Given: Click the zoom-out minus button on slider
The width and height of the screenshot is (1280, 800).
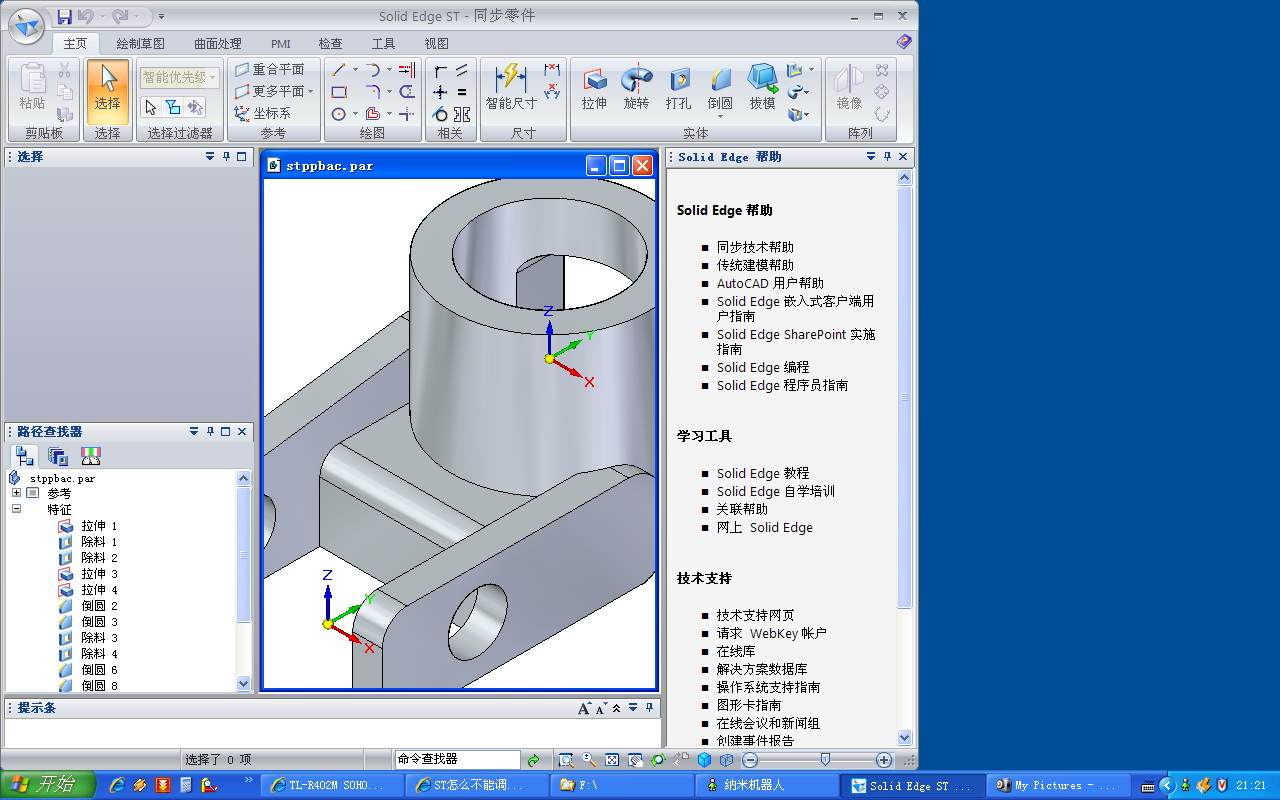Looking at the screenshot, I should coord(750,760).
